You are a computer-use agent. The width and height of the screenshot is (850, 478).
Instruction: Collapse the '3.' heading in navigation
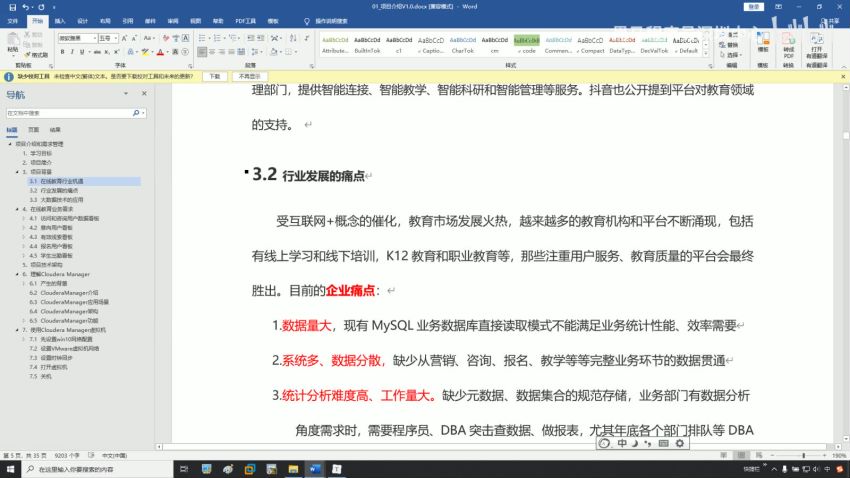click(17, 172)
